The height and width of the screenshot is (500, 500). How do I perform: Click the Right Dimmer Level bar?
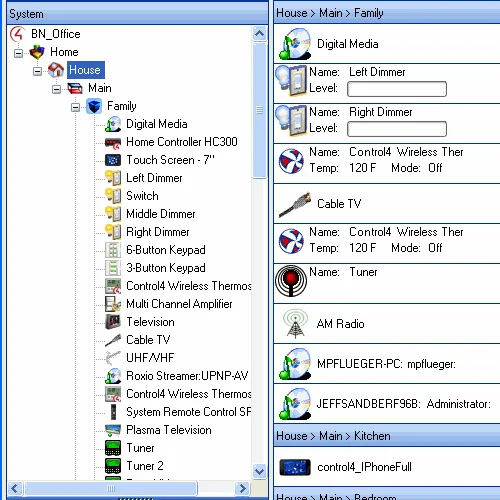click(397, 129)
